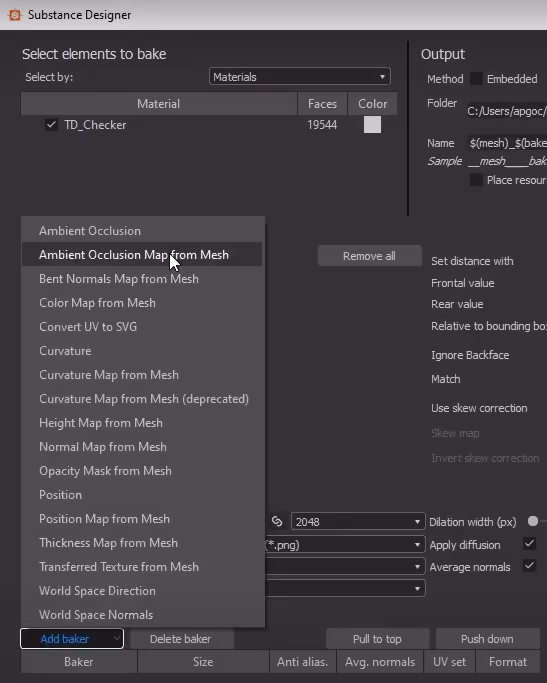Uncheck Apply diffusion checkbox
The width and height of the screenshot is (547, 683).
[x=529, y=544]
